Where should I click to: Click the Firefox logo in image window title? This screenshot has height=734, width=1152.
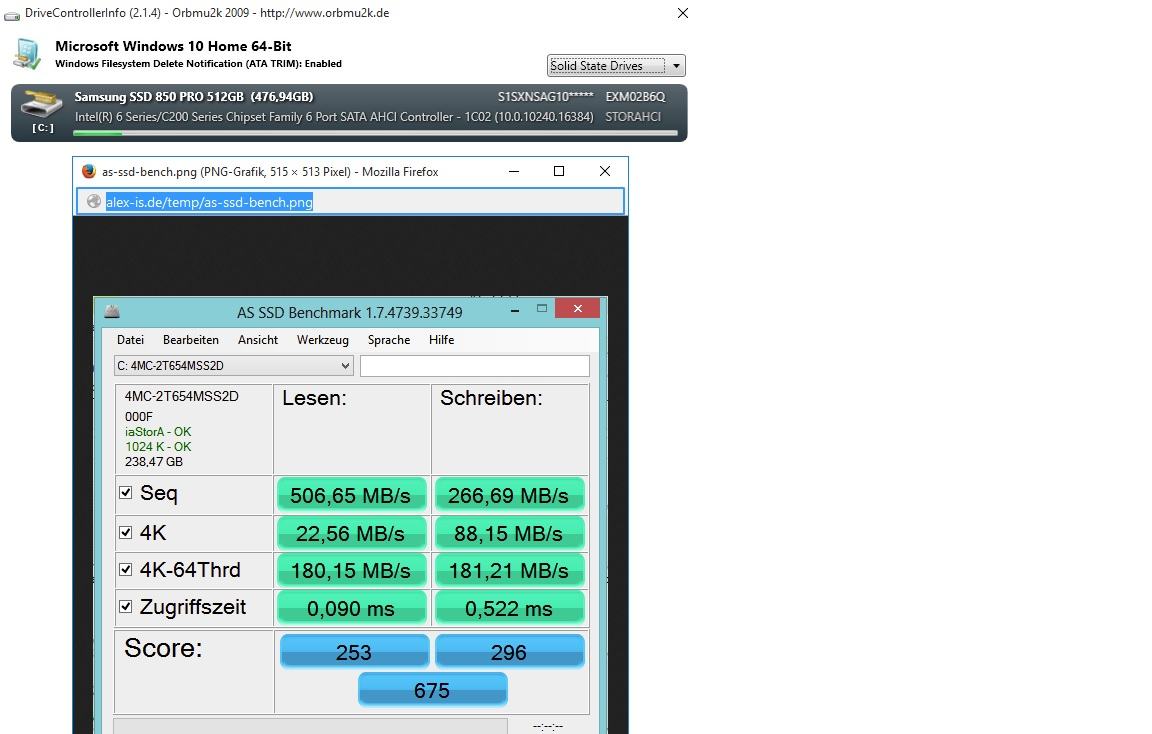pos(89,171)
